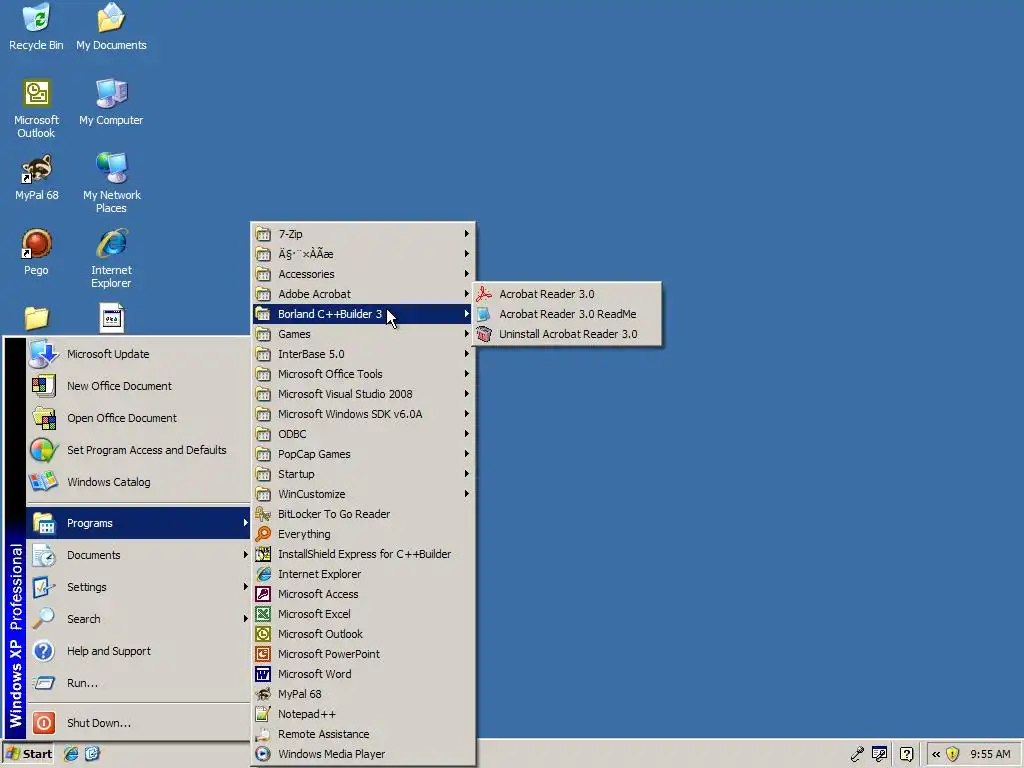Select the MyPal 68 desktop shortcut
The width and height of the screenshot is (1024, 768).
tap(37, 178)
